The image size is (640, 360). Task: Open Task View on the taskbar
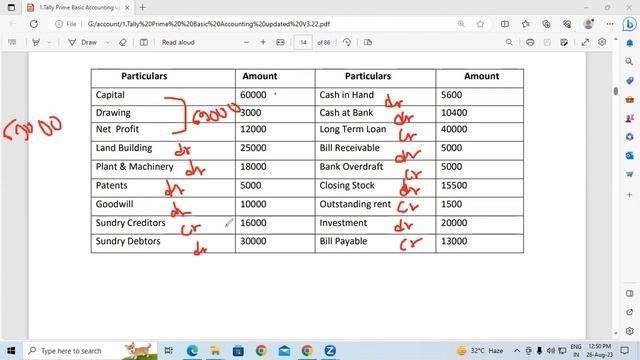(x=168, y=351)
